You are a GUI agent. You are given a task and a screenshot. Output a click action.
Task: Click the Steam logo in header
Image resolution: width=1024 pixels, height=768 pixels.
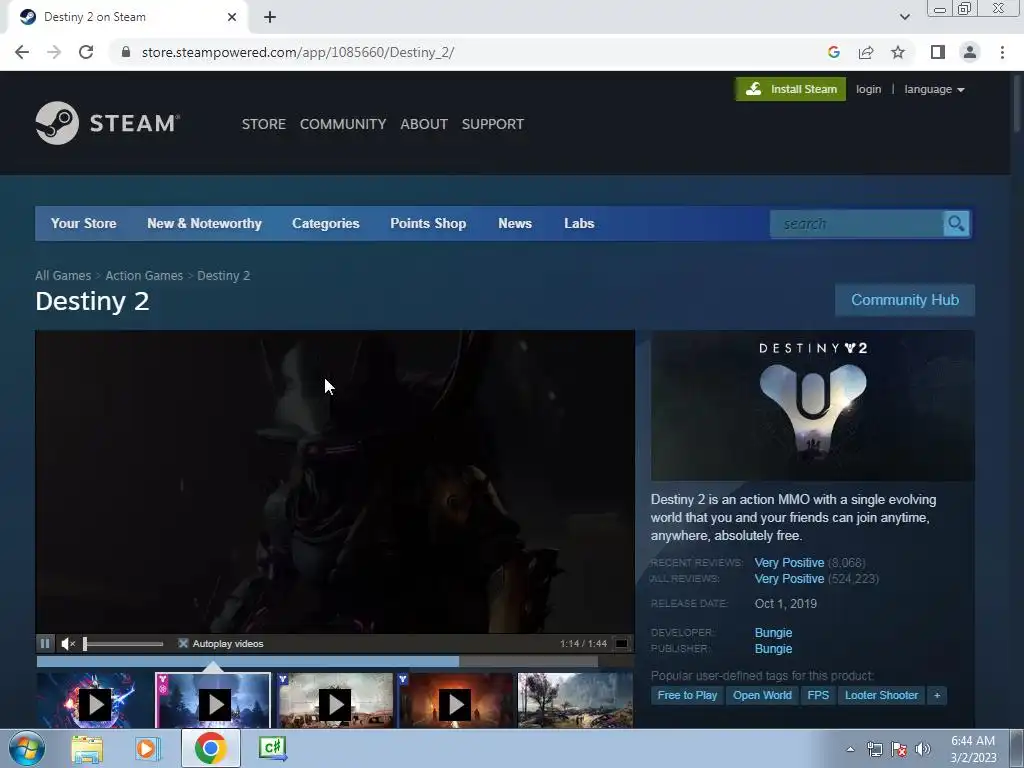tap(108, 123)
